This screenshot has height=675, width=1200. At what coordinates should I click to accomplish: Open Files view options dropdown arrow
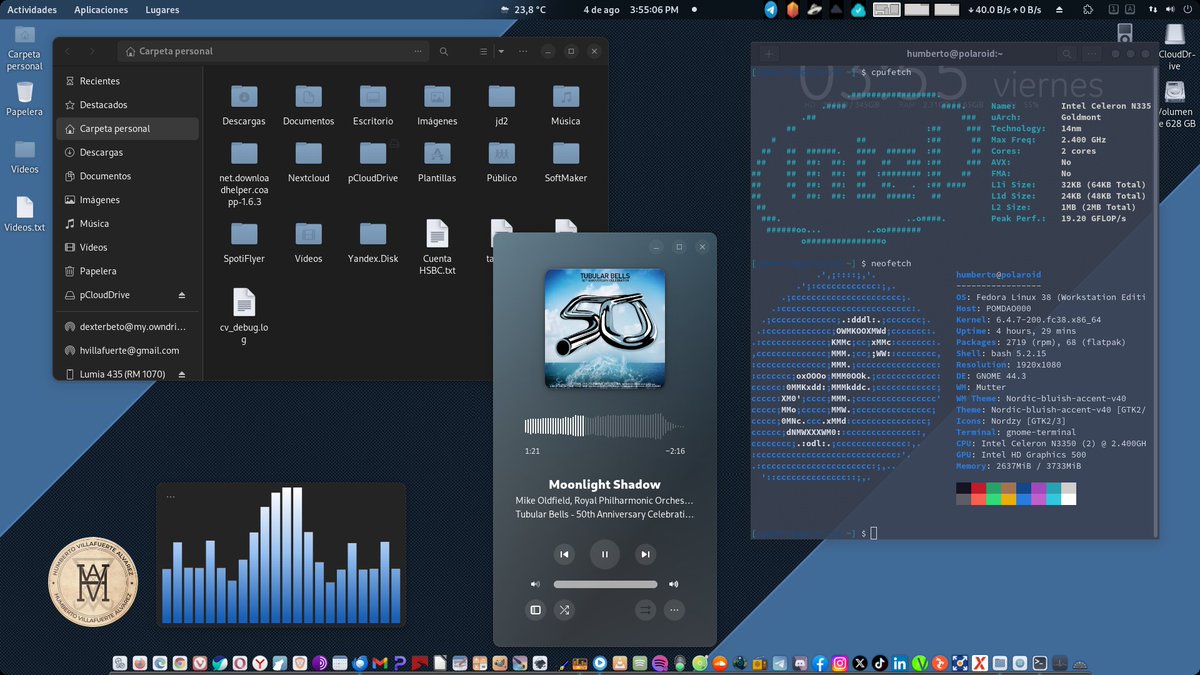501,51
